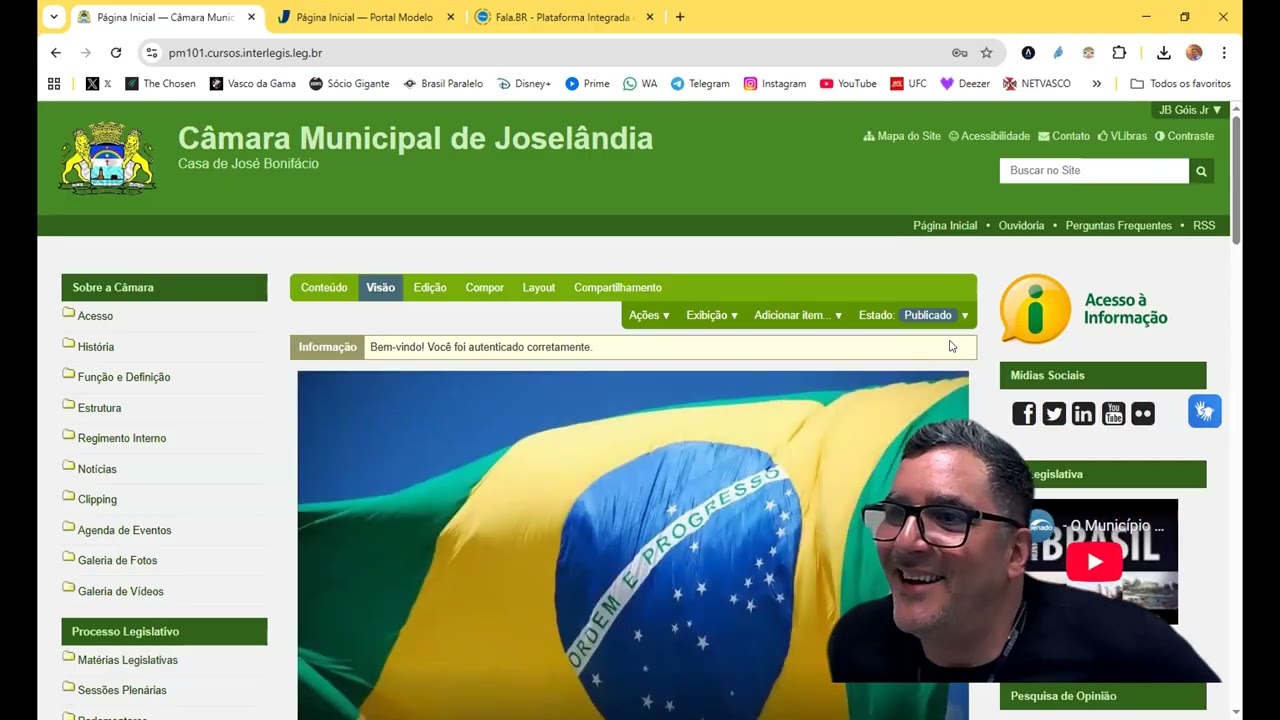Open the LinkedIn social media icon
Screen dimensions: 1280x720
click(x=1083, y=414)
